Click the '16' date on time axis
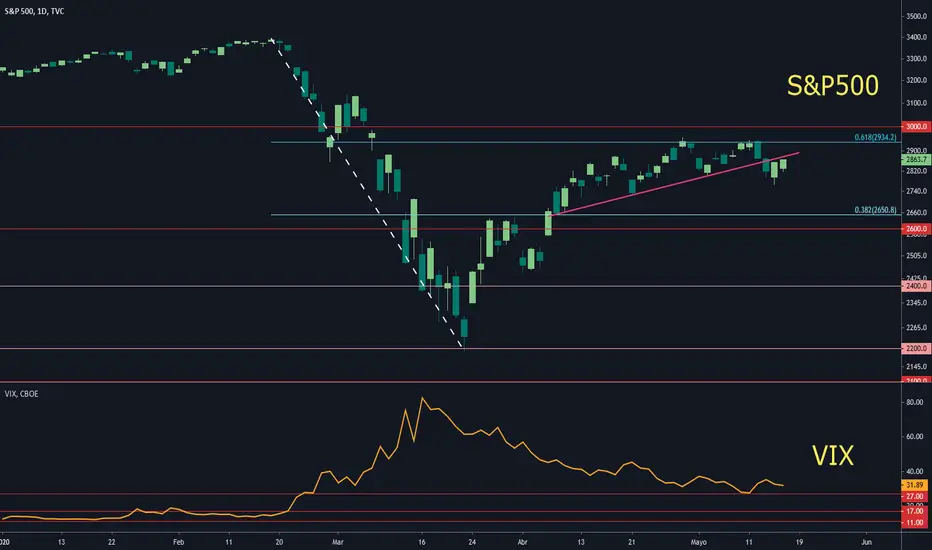This screenshot has width=932, height=550. (422, 542)
